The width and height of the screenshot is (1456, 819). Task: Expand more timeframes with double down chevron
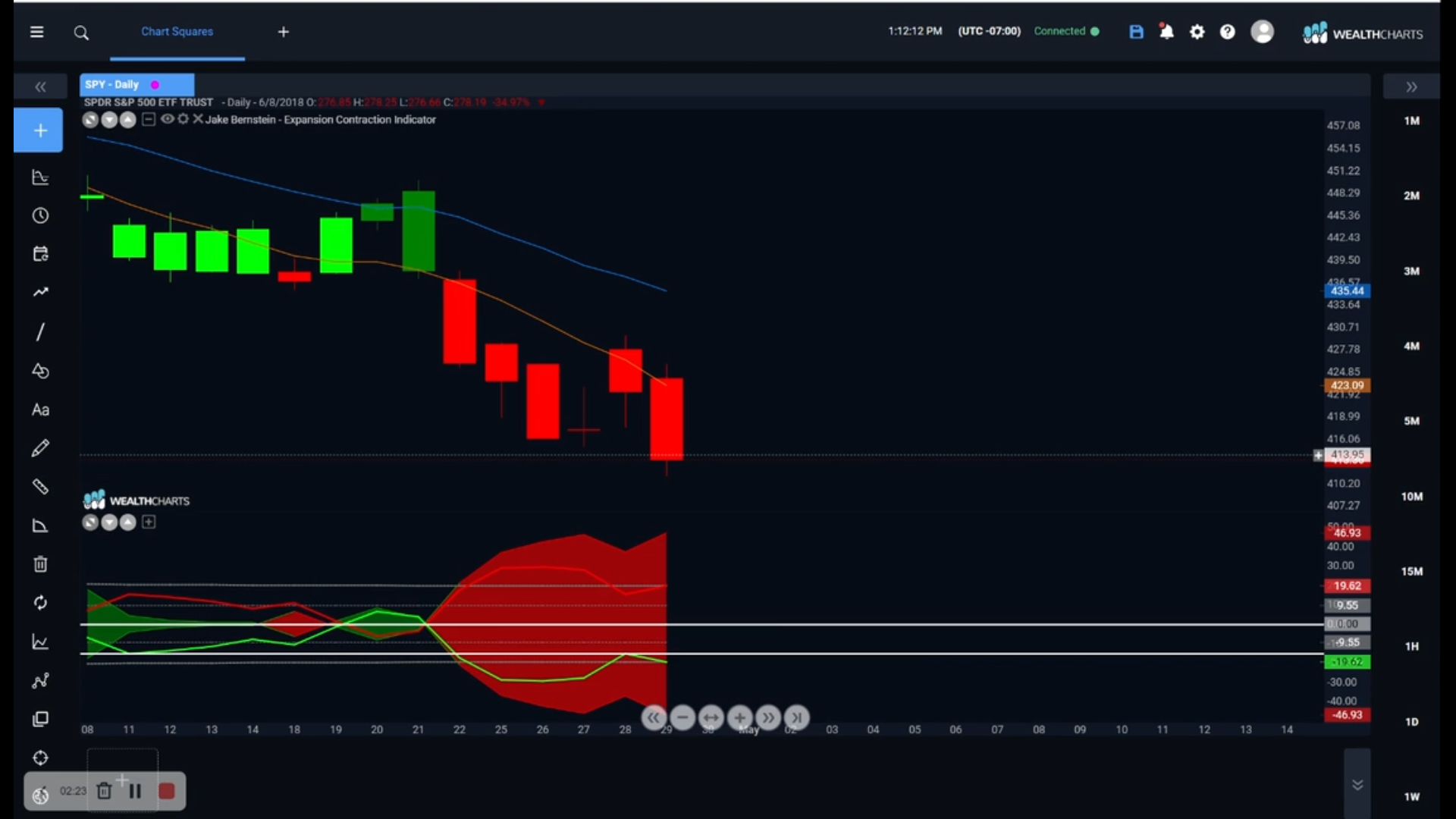pos(1357,785)
